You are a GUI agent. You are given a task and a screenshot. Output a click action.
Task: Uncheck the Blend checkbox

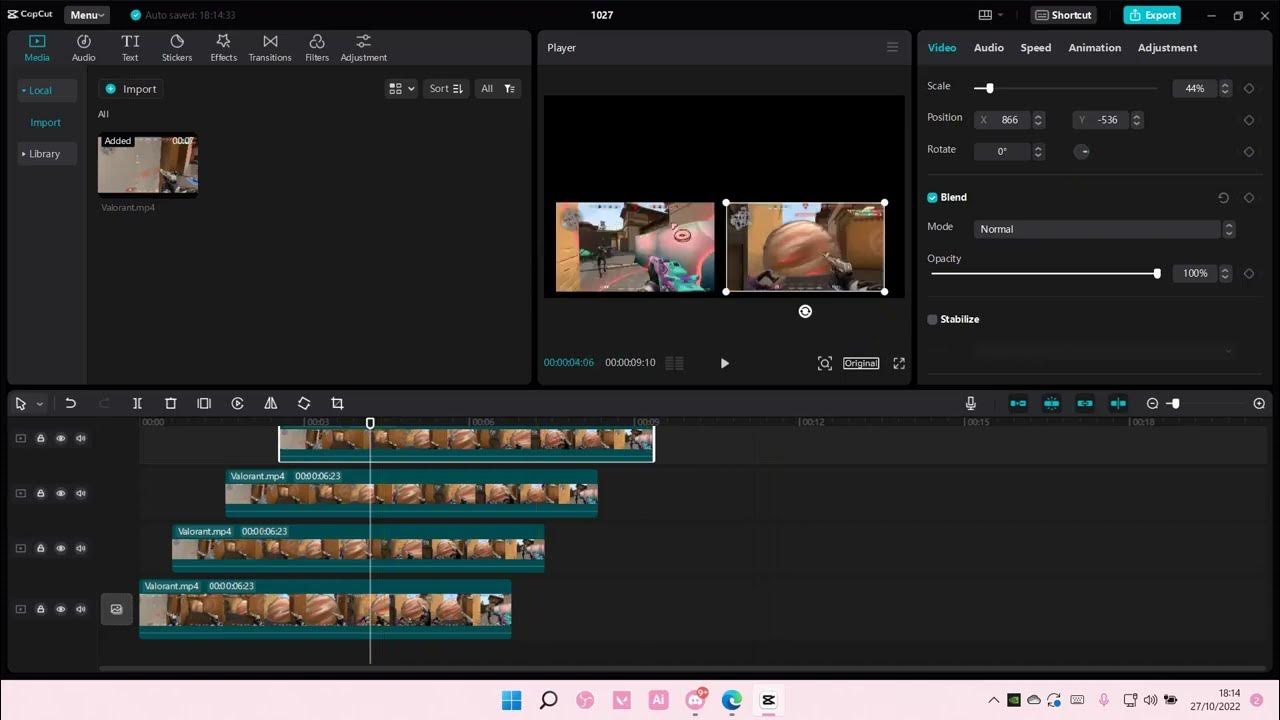(x=932, y=197)
